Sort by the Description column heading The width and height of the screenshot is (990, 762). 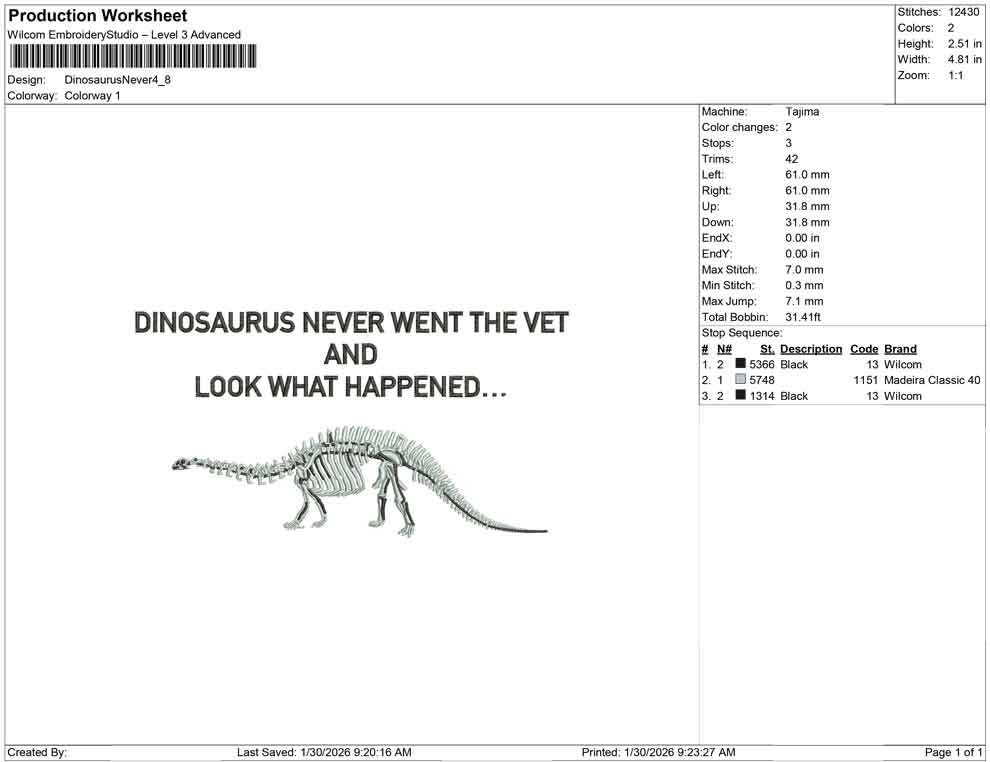click(x=810, y=348)
